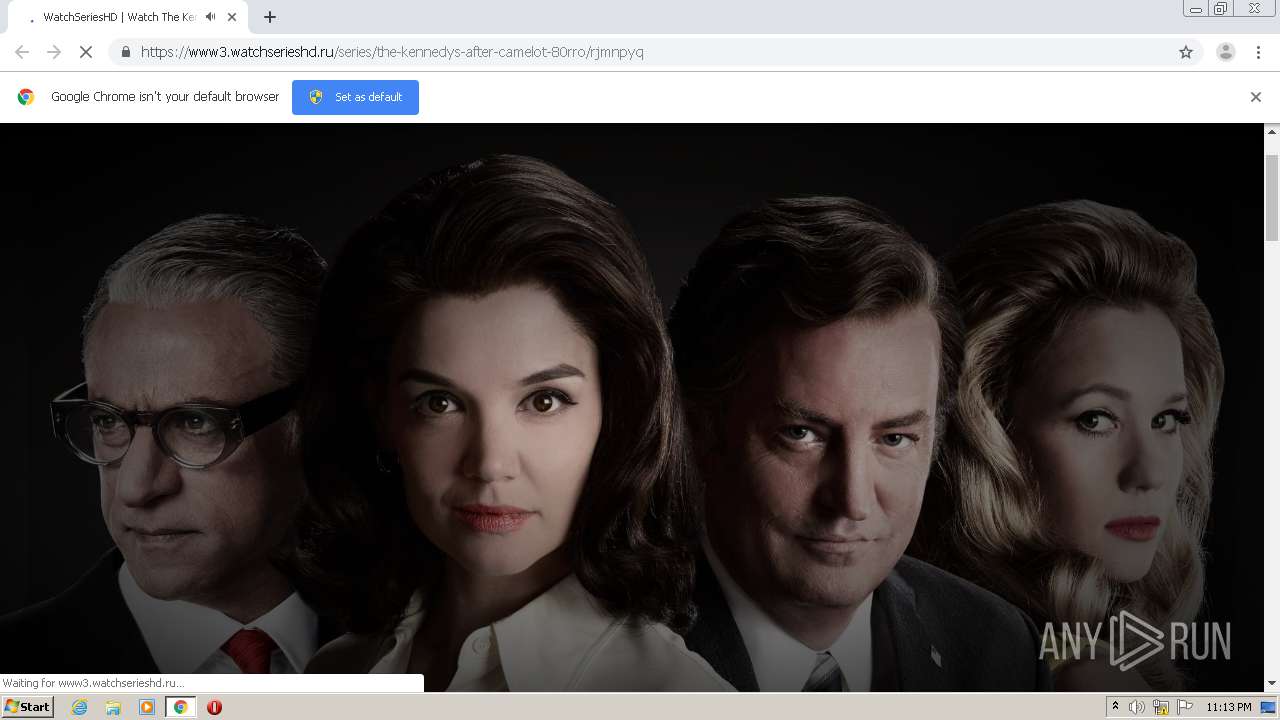Click the Show desktop button
The height and width of the screenshot is (720, 1280).
pos(1269,707)
